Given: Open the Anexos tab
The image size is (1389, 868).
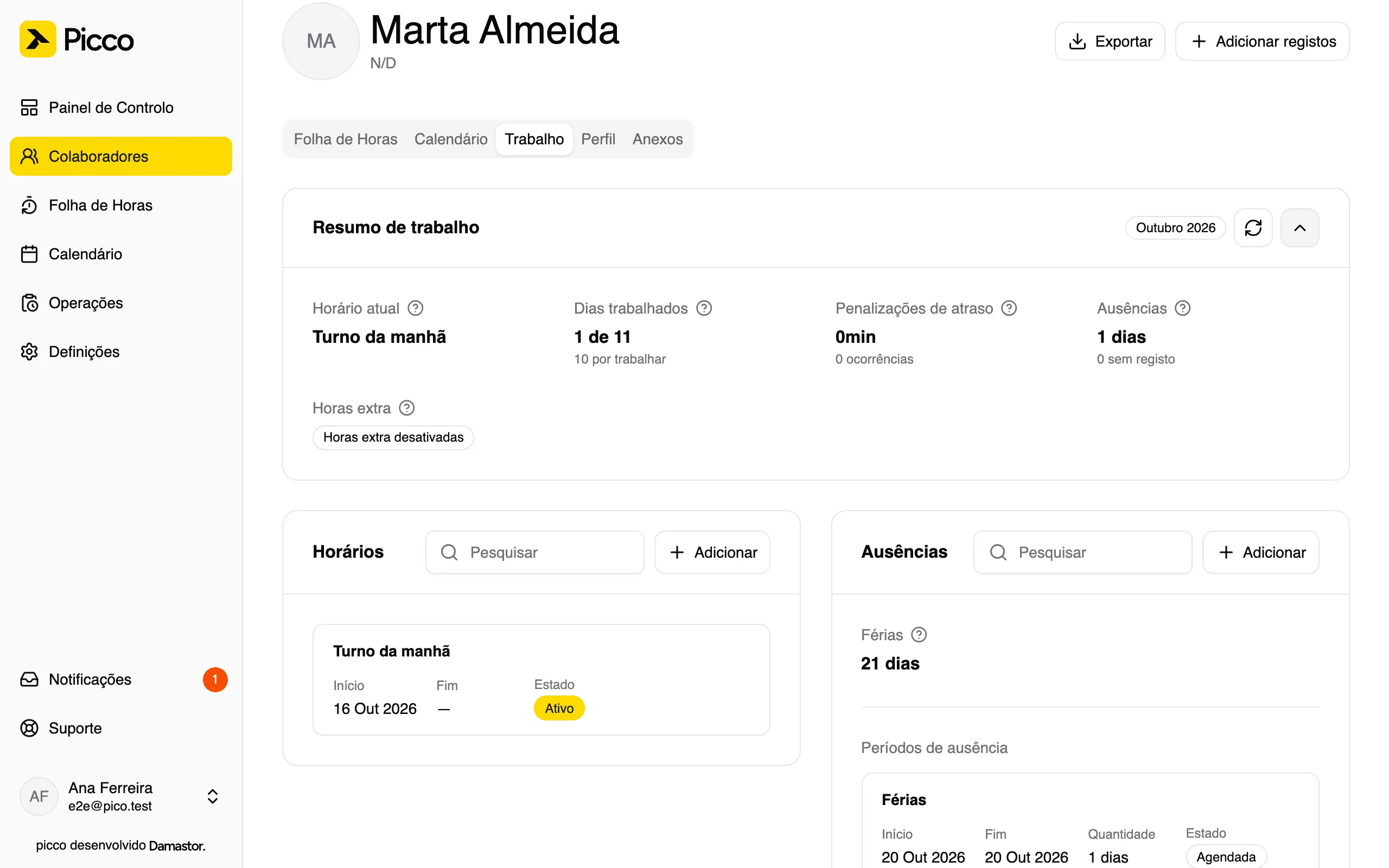Looking at the screenshot, I should (x=657, y=139).
